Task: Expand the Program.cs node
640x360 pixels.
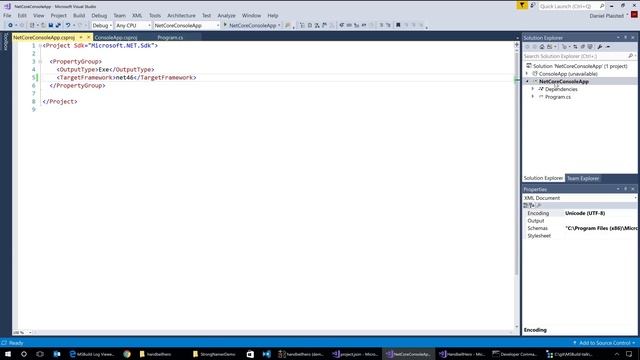Action: click(532, 97)
